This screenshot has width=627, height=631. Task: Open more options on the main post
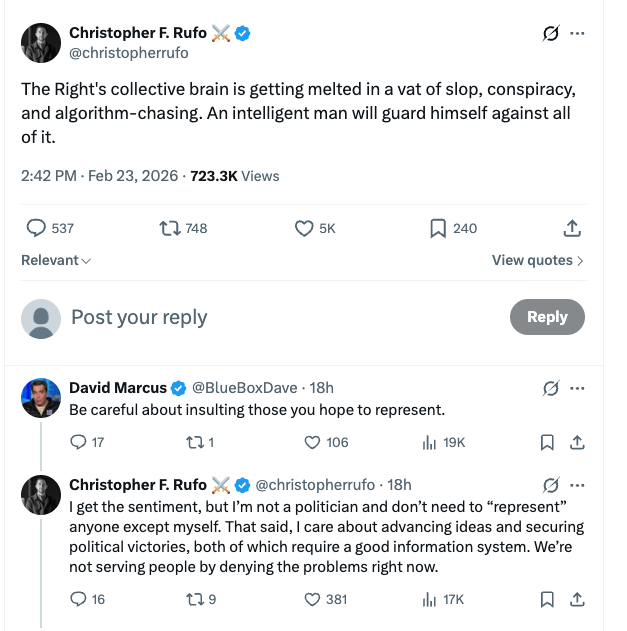[577, 33]
